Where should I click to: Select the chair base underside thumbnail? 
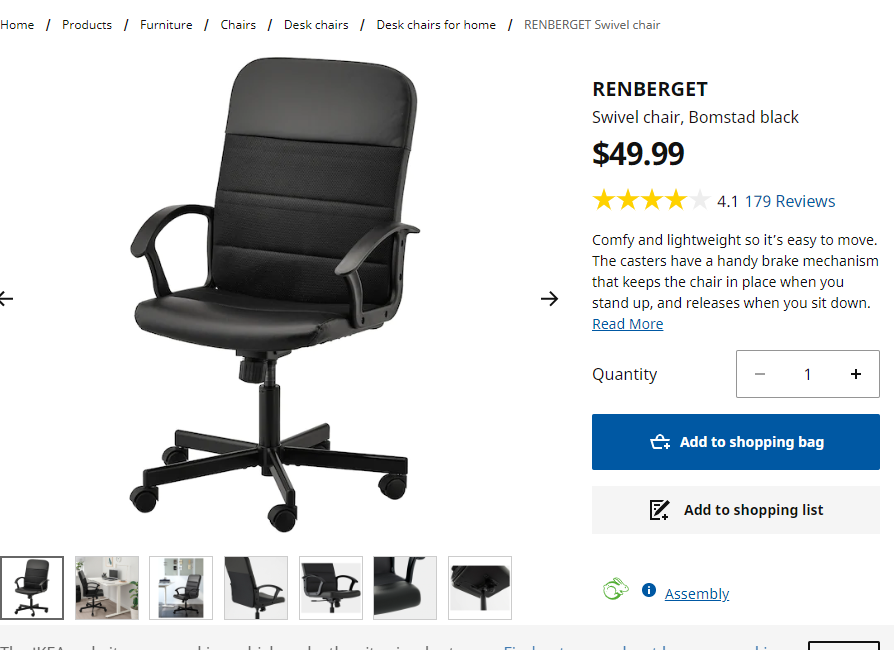pyautogui.click(x=479, y=588)
